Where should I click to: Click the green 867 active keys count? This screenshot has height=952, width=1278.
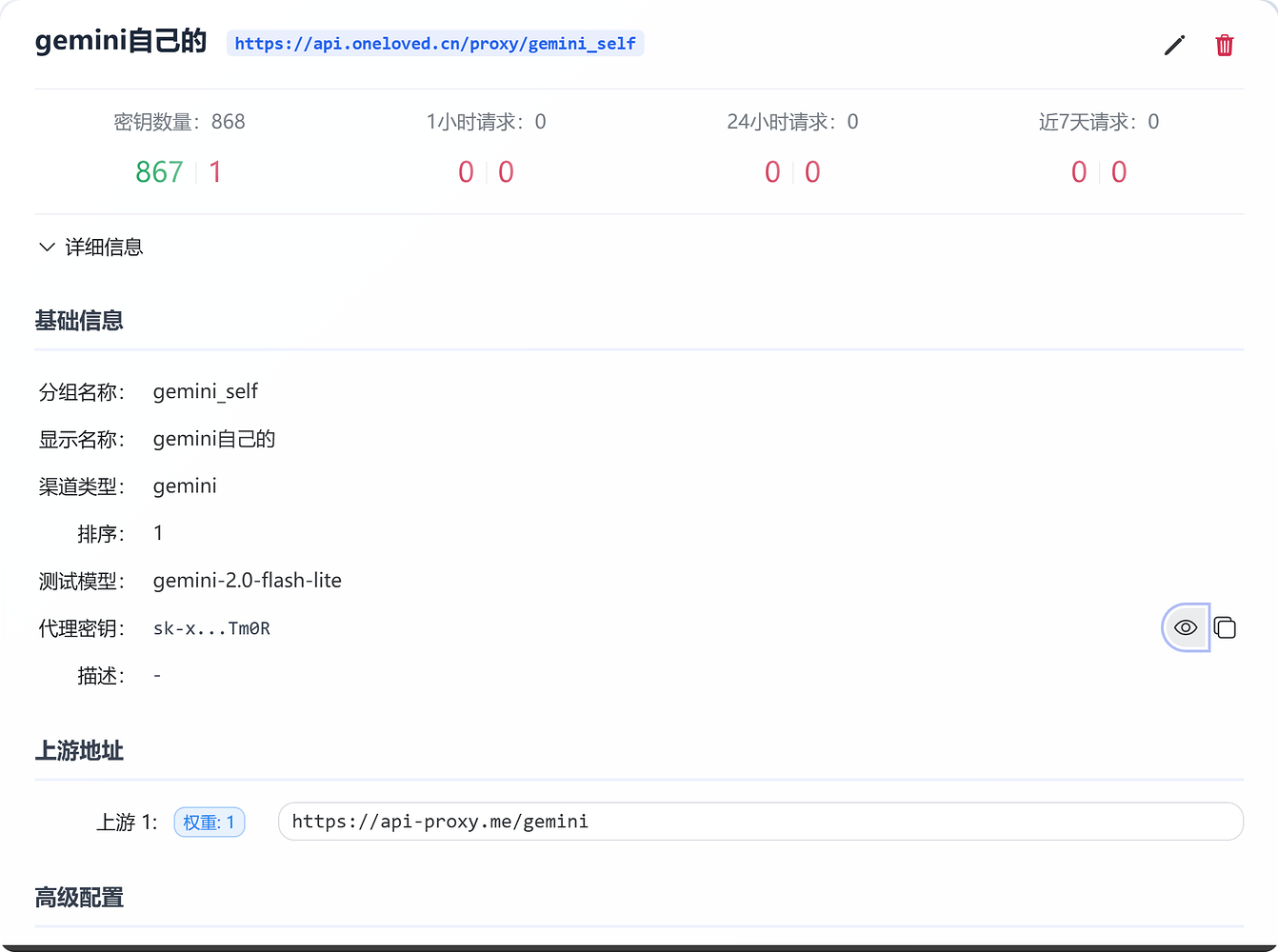[159, 172]
